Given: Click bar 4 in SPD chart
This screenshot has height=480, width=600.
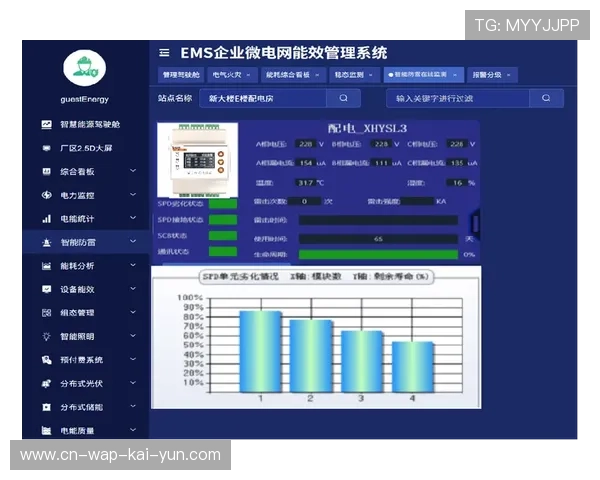Looking at the screenshot, I should [x=413, y=367].
